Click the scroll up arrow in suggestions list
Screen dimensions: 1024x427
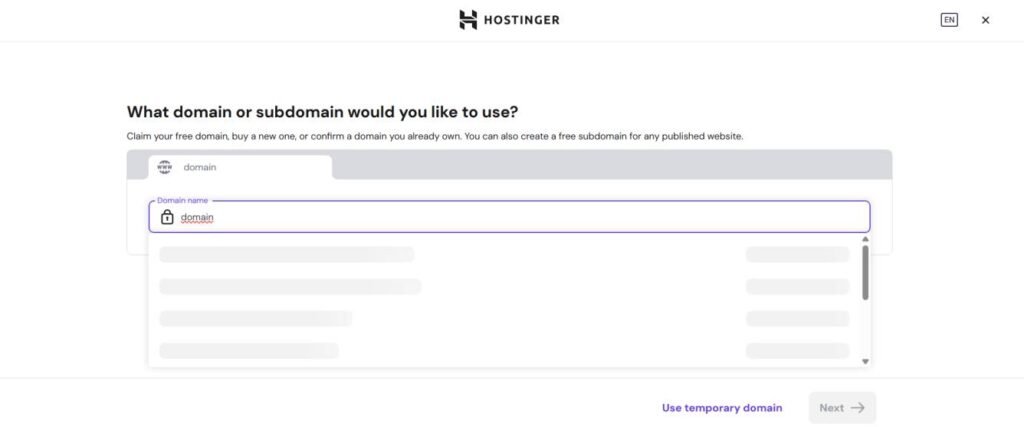point(865,240)
